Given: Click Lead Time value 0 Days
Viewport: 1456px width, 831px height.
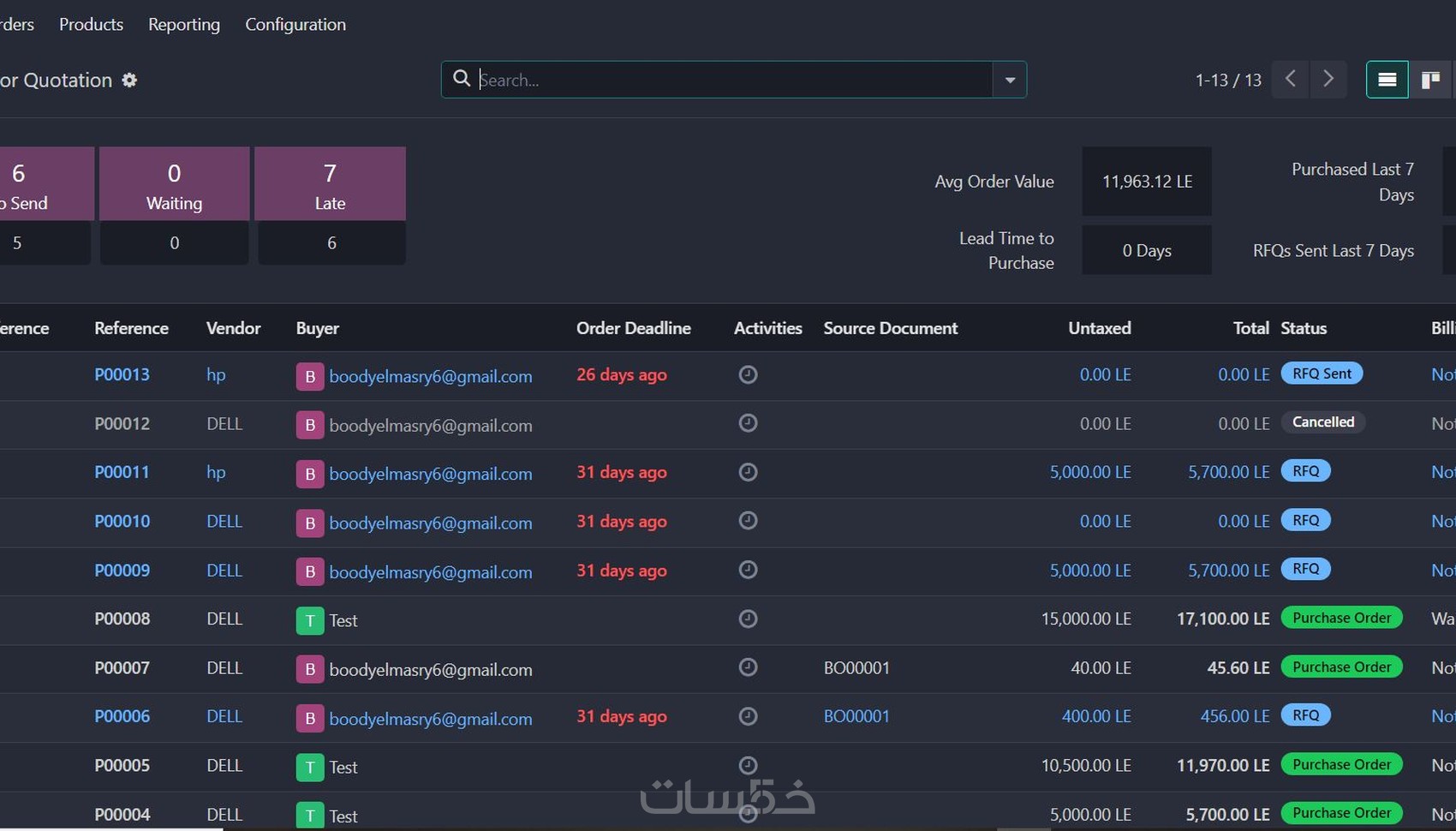Looking at the screenshot, I should tap(1147, 250).
